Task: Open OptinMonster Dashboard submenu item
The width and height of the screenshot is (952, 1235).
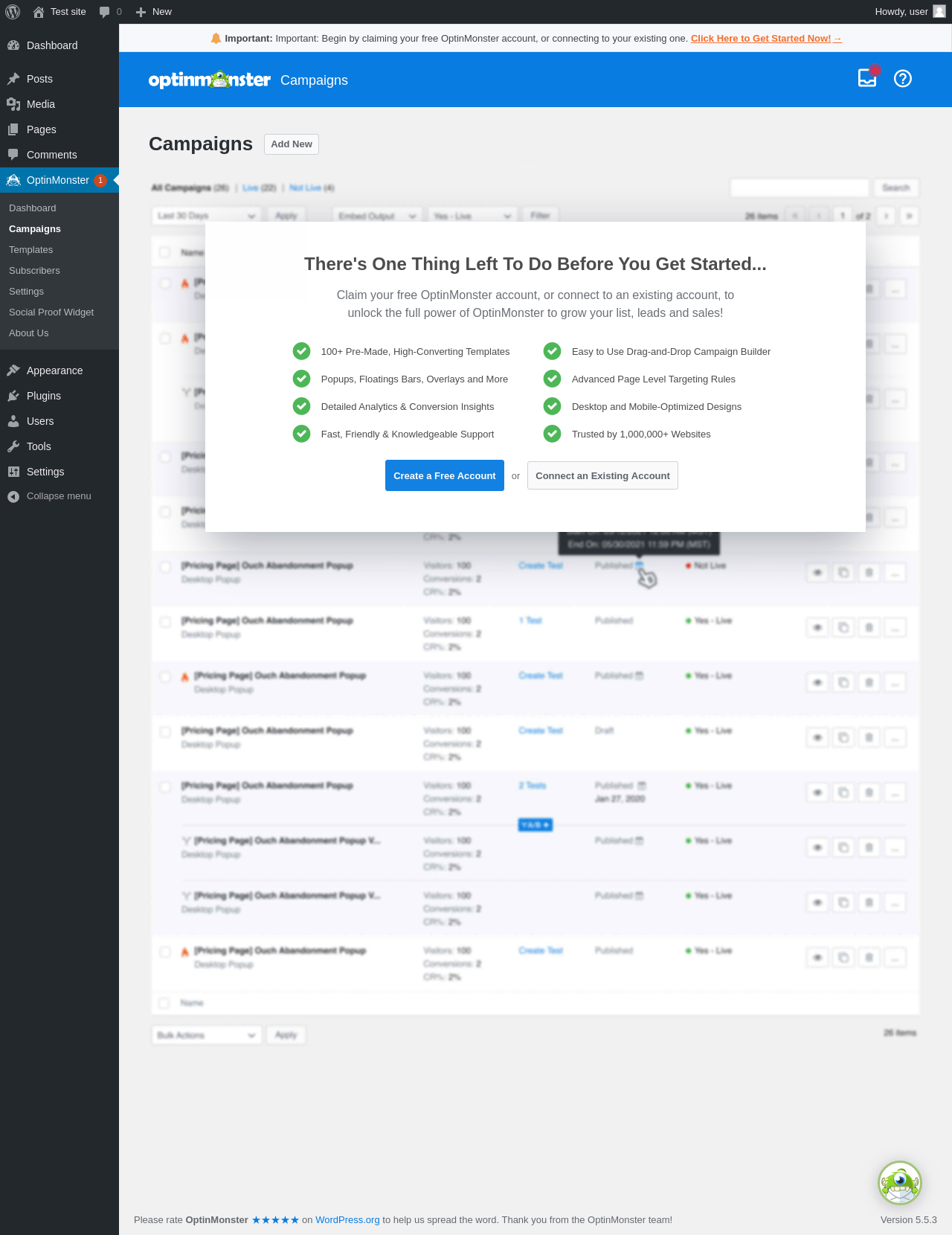Action: 33,208
